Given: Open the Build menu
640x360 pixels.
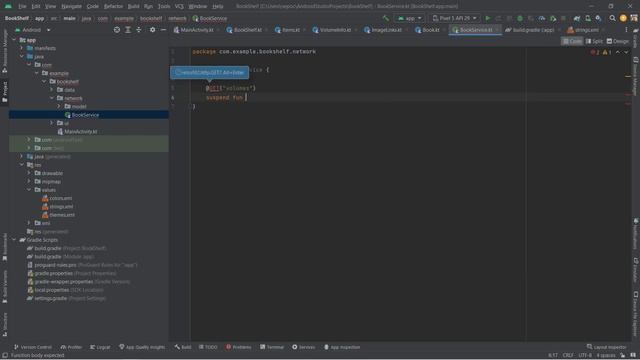Looking at the screenshot, I should click(x=133, y=6).
